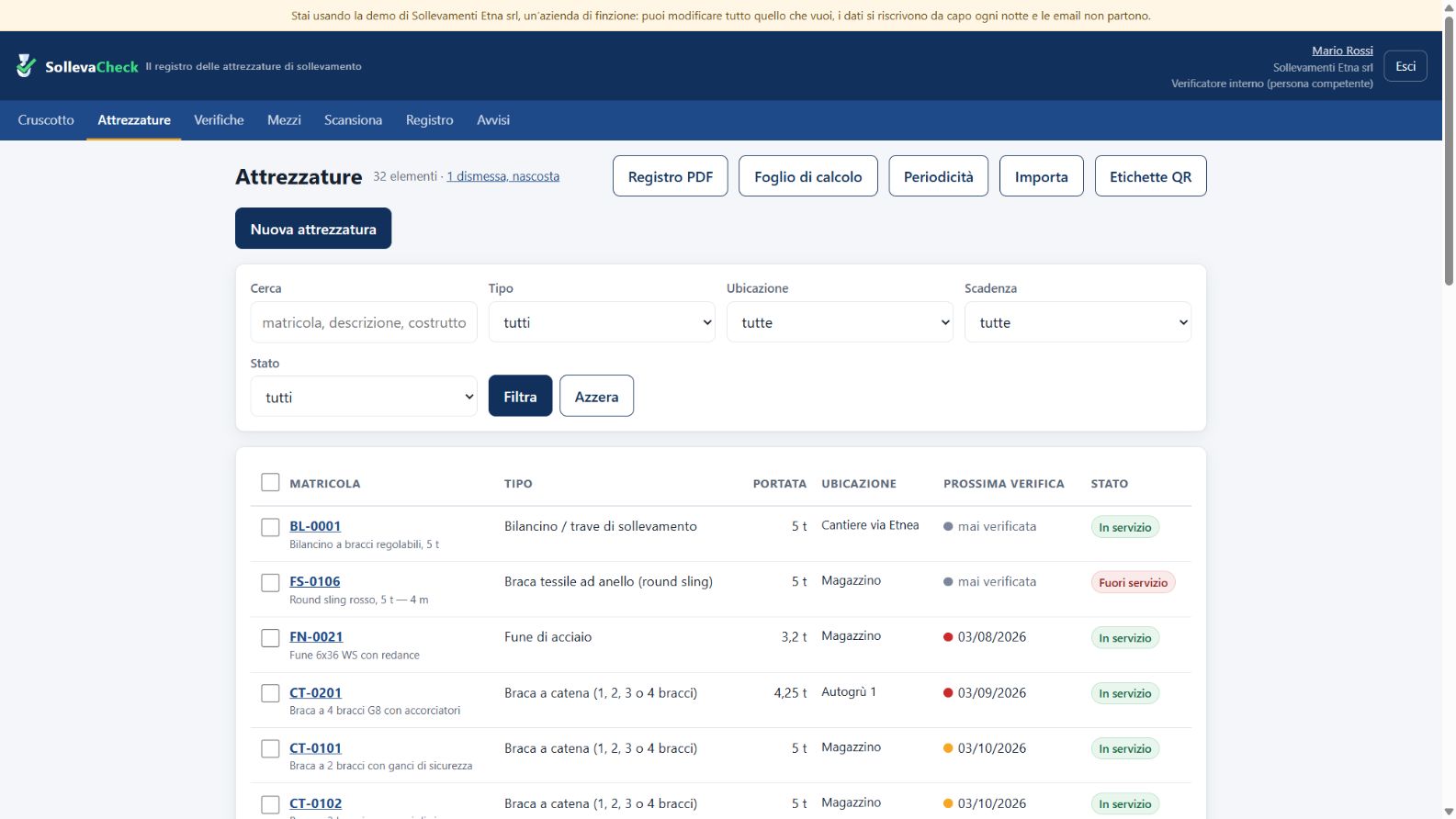Open equipment FS-0106
This screenshot has height=819, width=1456.
click(x=315, y=581)
